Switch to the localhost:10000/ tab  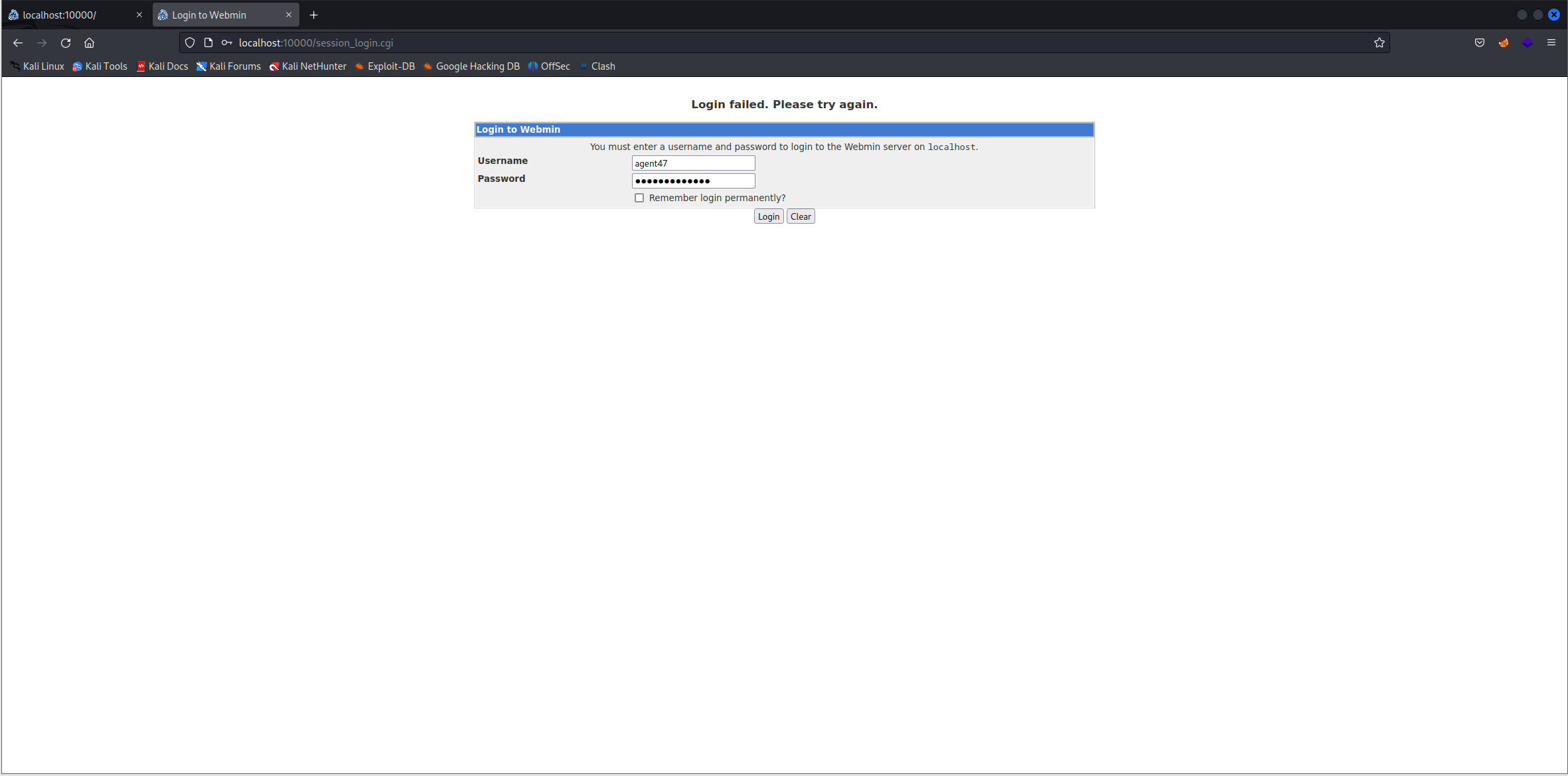[66, 15]
